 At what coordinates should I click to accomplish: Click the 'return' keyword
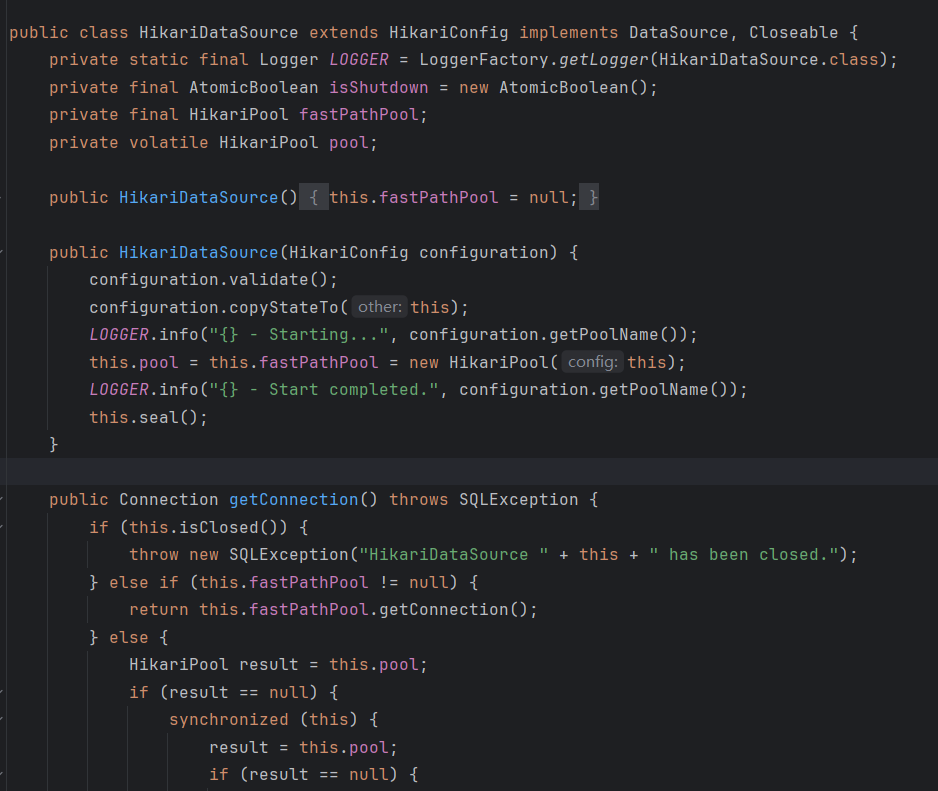(159, 610)
